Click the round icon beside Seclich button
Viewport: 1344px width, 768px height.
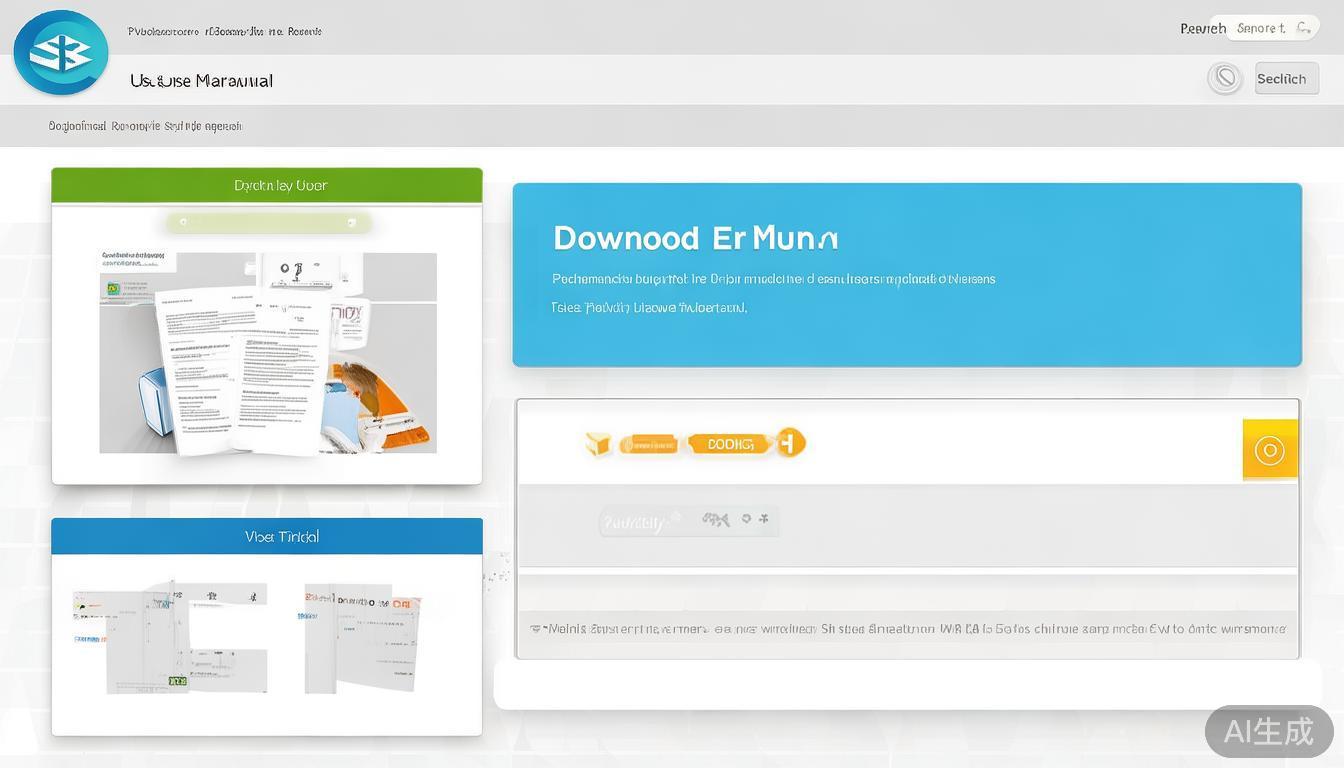(1224, 78)
